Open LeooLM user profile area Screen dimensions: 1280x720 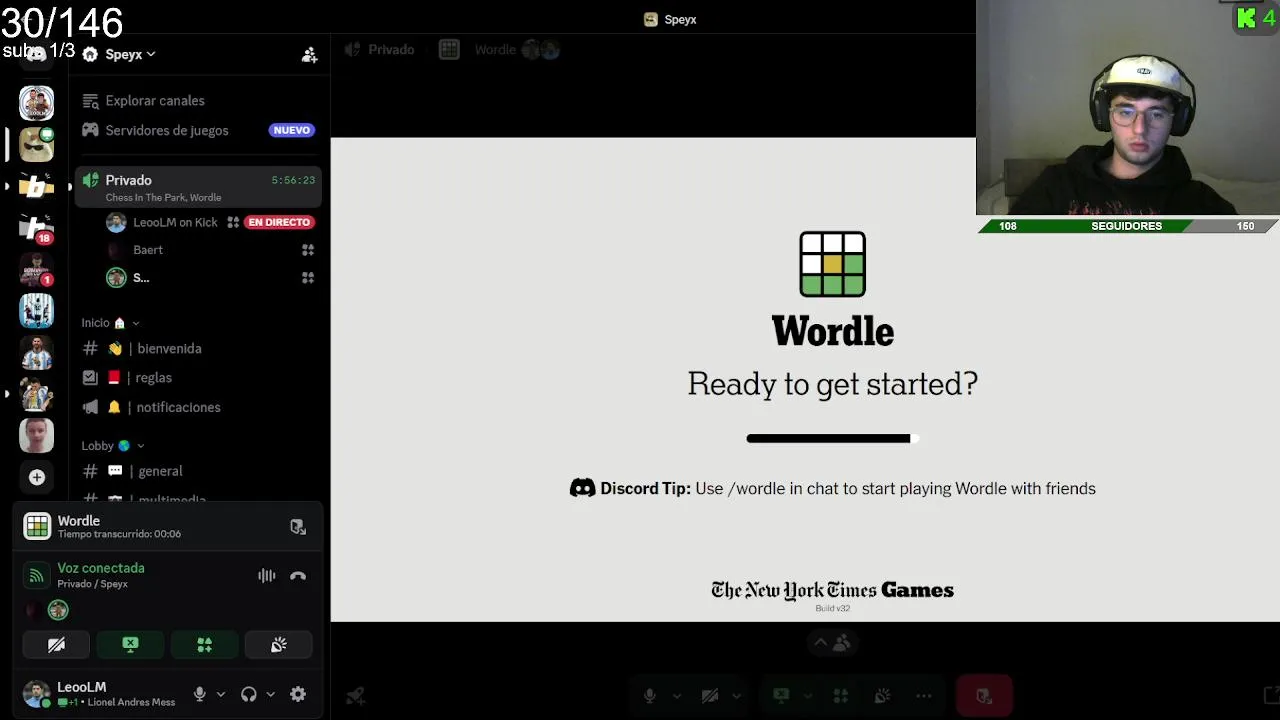pos(100,694)
